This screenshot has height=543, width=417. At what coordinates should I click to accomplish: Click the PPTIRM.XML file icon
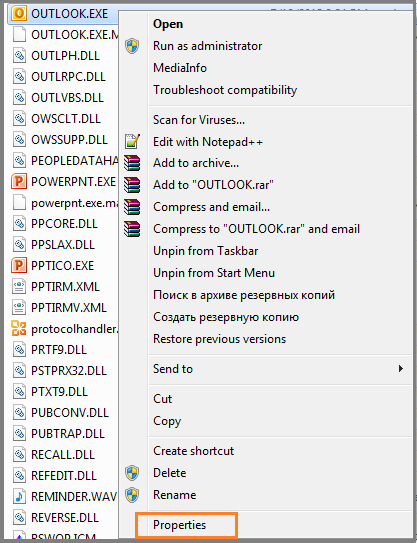[19, 287]
